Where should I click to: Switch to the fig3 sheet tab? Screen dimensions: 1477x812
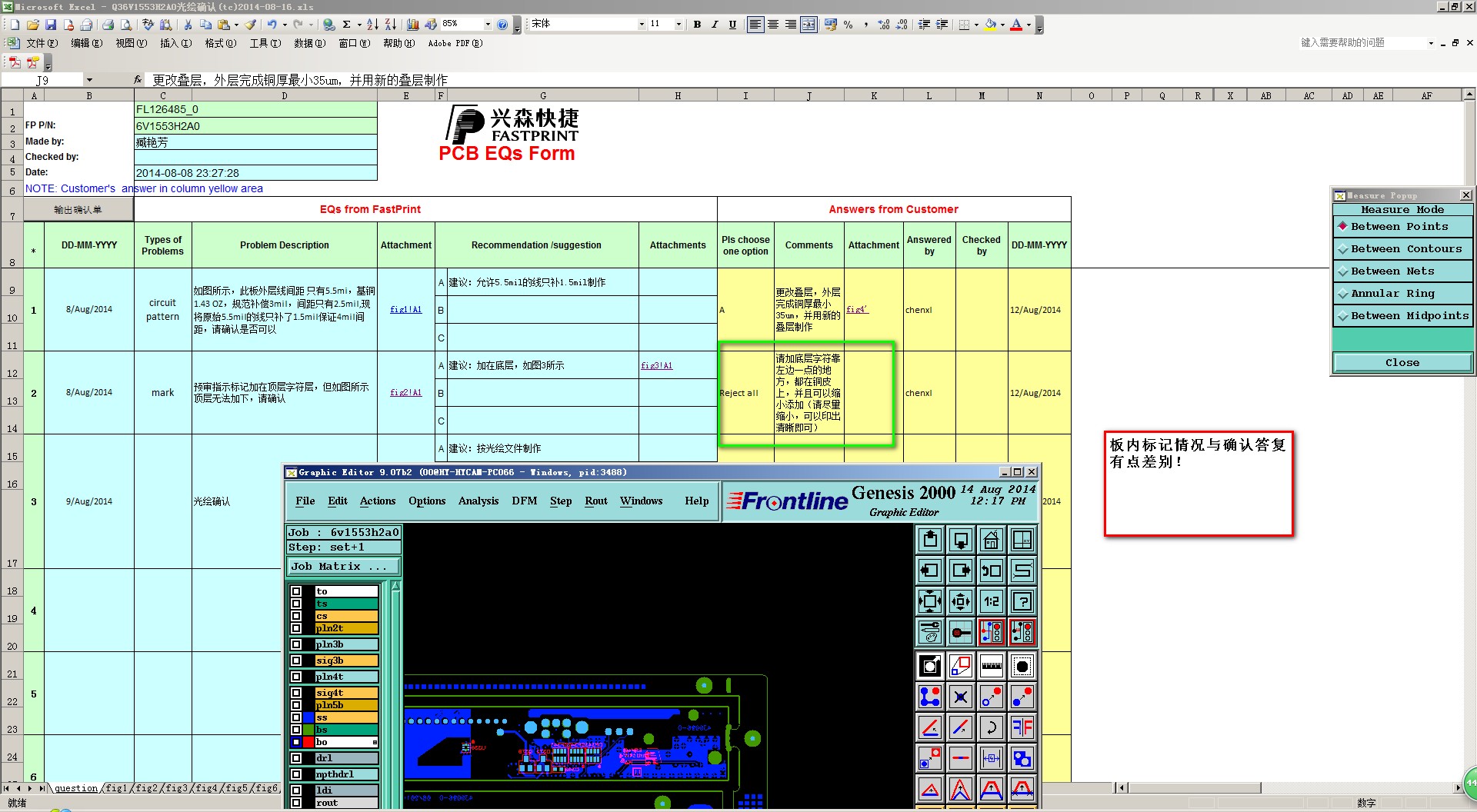(176, 788)
